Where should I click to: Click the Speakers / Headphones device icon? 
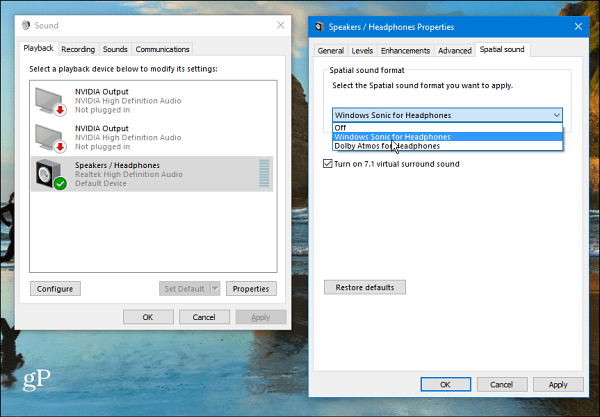pyautogui.click(x=51, y=174)
